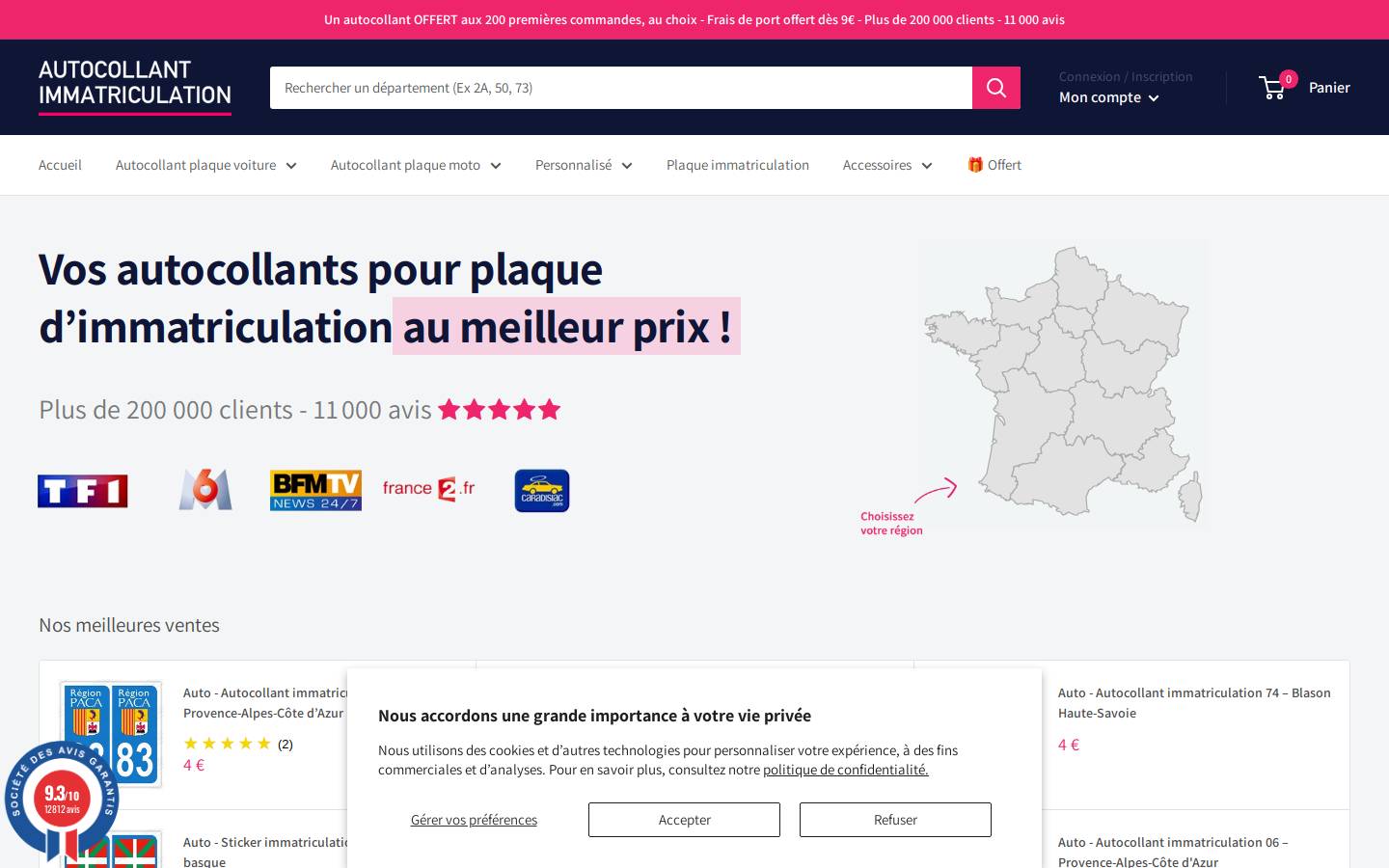Click the gift icon next to Offert

(x=975, y=165)
